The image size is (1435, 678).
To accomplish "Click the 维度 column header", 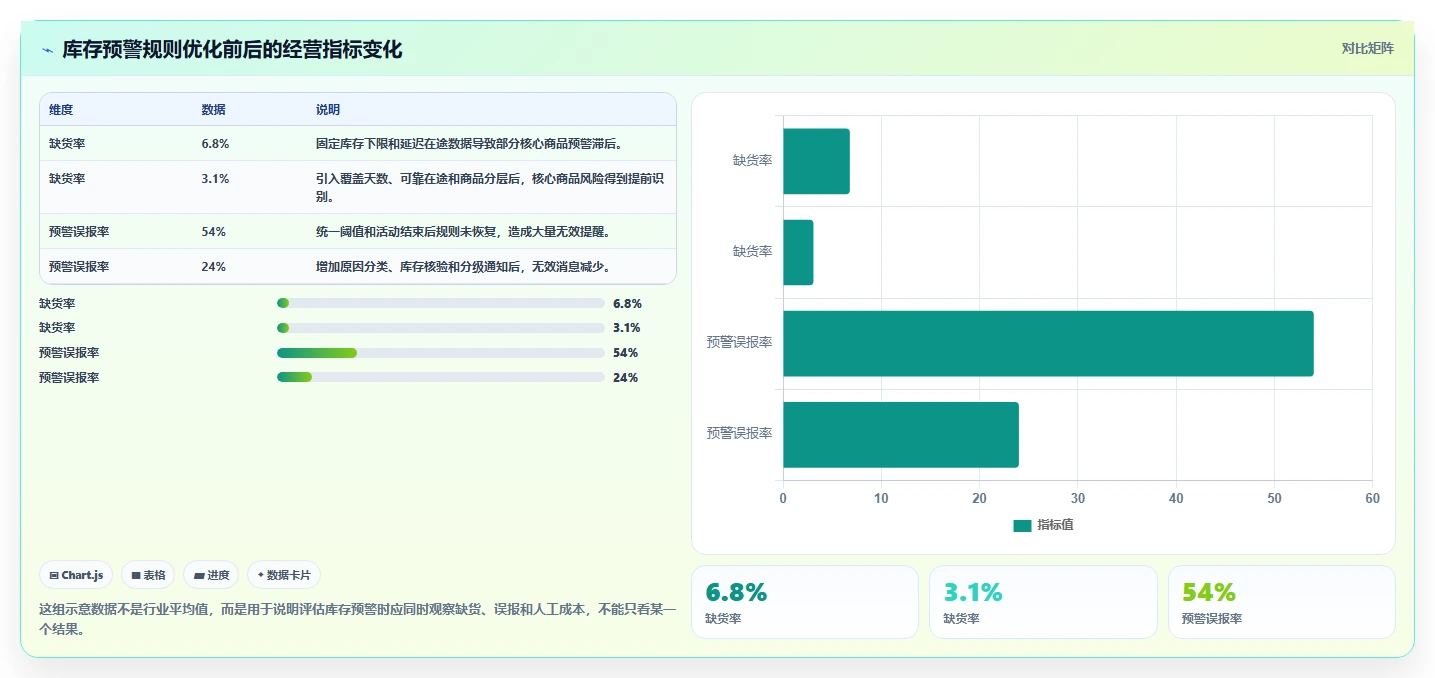I will click(61, 110).
